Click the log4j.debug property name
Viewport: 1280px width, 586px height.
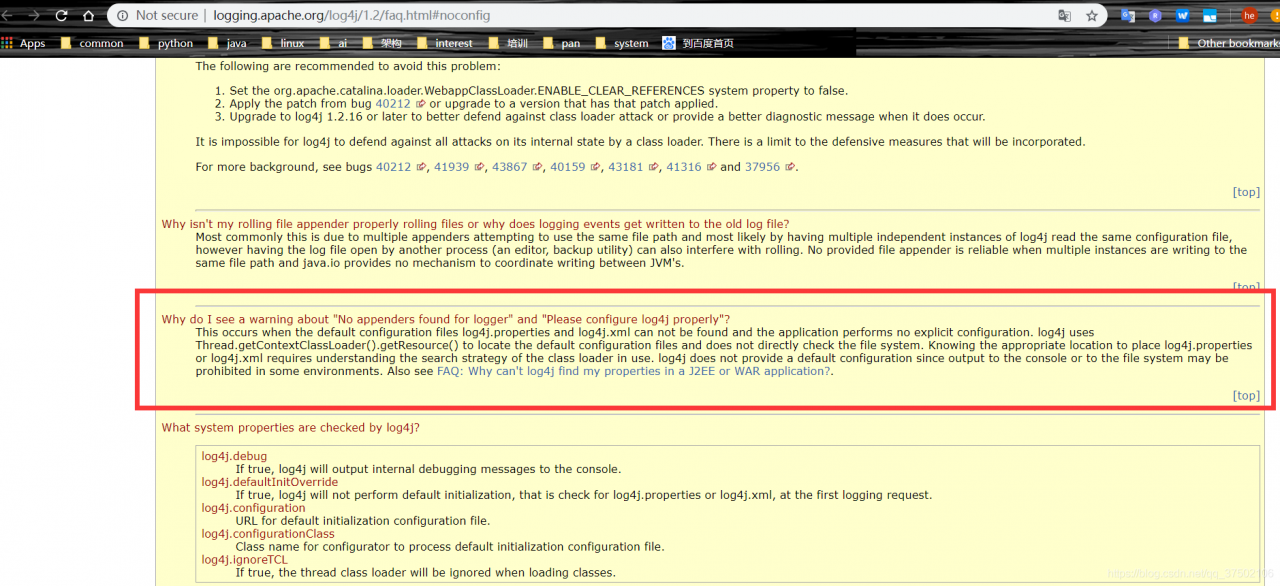(x=234, y=456)
